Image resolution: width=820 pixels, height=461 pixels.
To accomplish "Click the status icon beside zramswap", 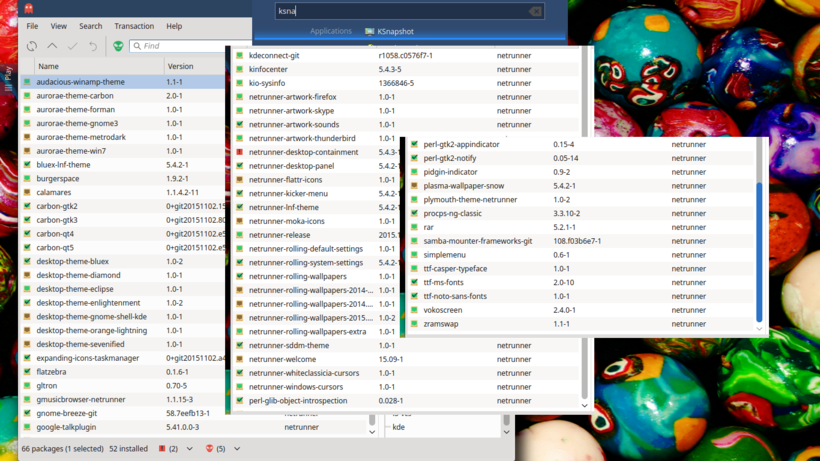I will tap(414, 324).
